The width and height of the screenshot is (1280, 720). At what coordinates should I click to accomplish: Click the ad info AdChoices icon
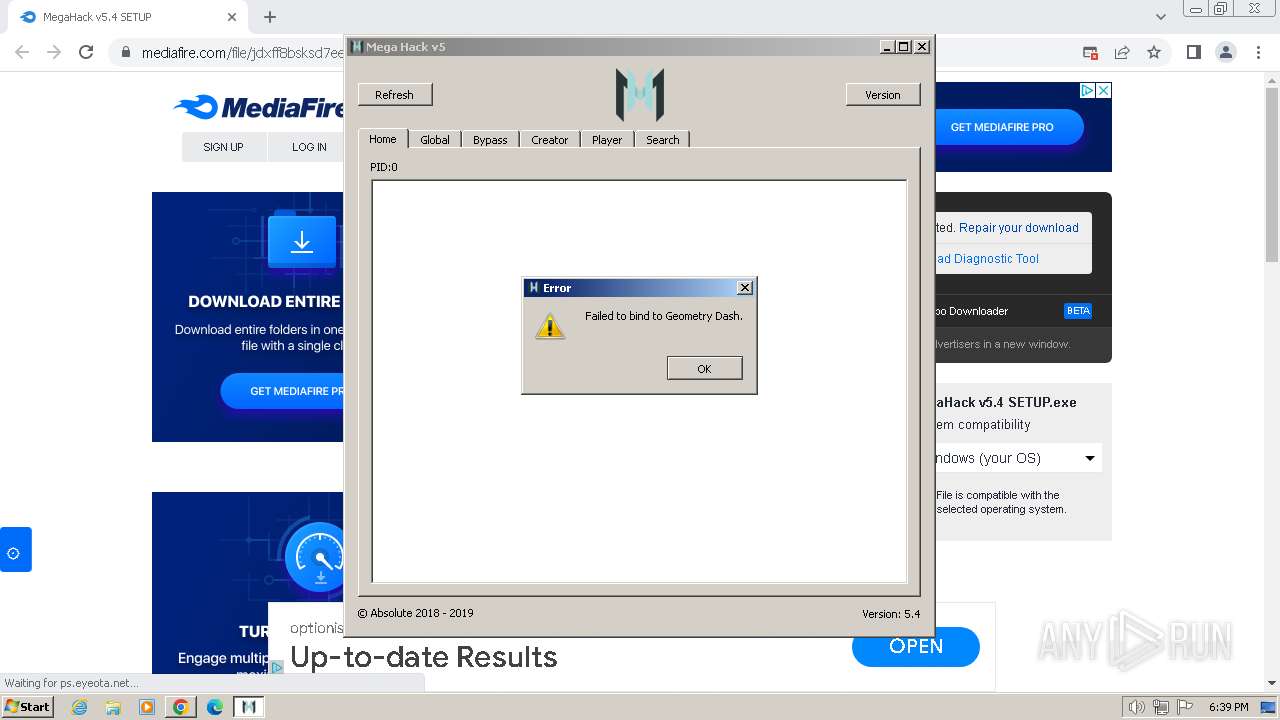[1087, 90]
